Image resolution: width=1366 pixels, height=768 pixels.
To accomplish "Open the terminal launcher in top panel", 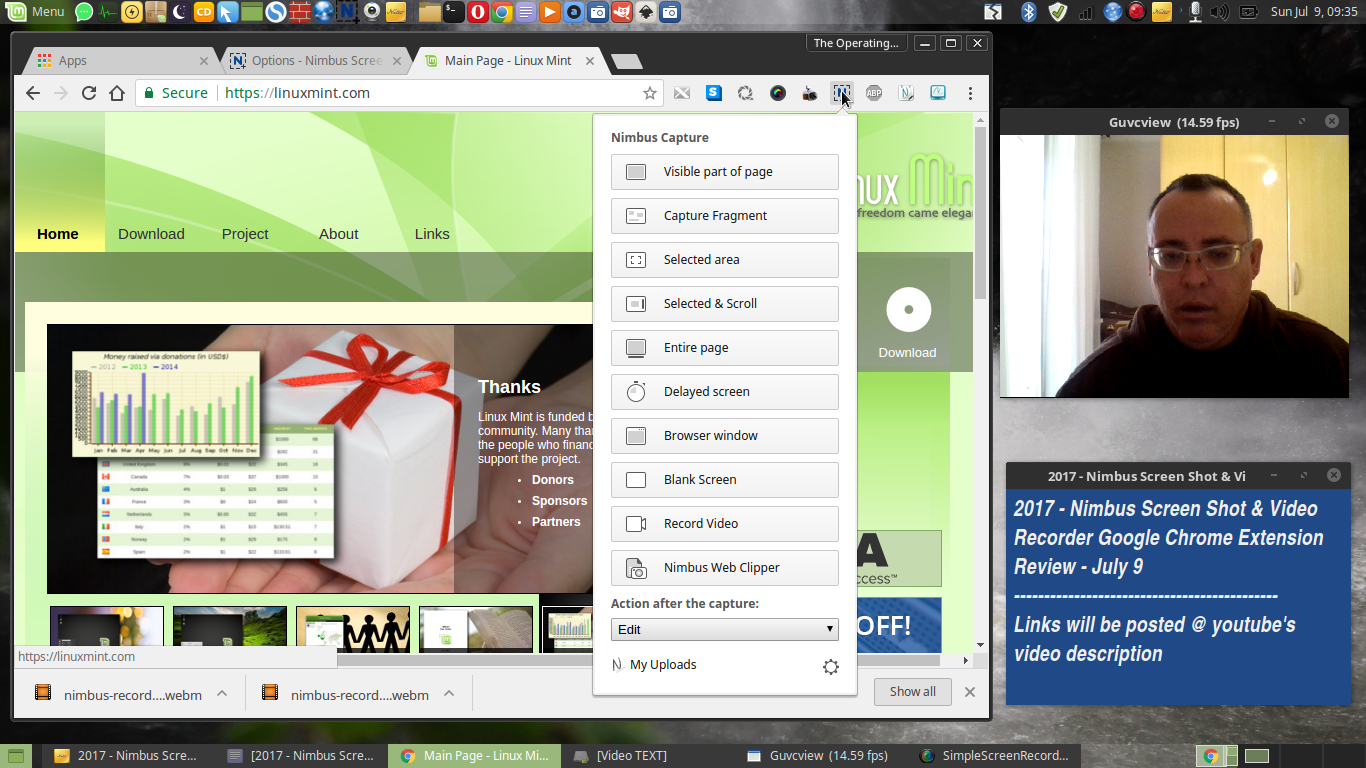I will tap(454, 12).
